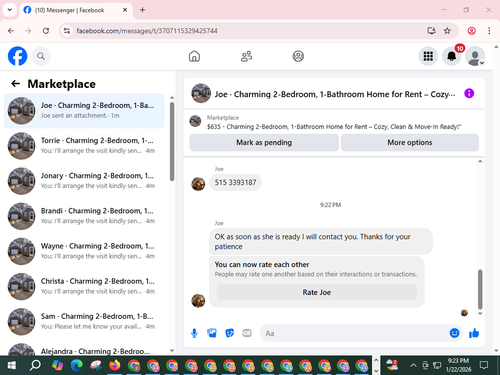Open the $635 Marketplace listing link
500x375 pixels.
tap(334, 127)
